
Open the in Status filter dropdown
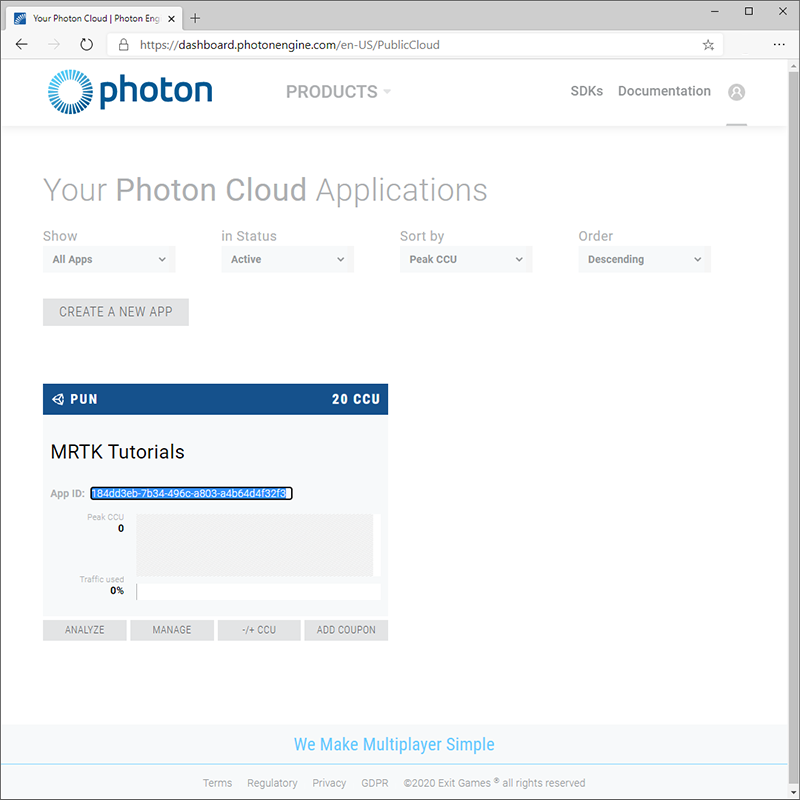[x=287, y=259]
